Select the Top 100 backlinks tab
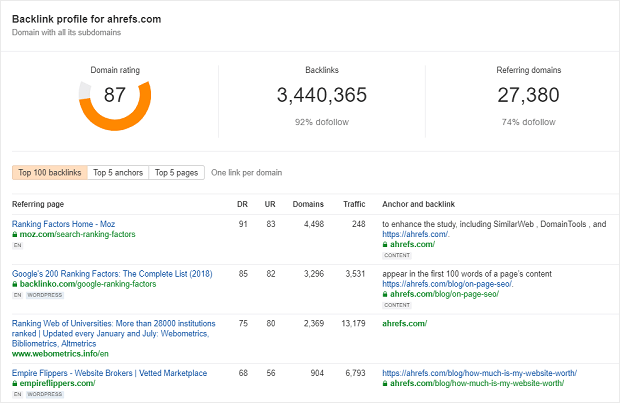 pos(50,173)
